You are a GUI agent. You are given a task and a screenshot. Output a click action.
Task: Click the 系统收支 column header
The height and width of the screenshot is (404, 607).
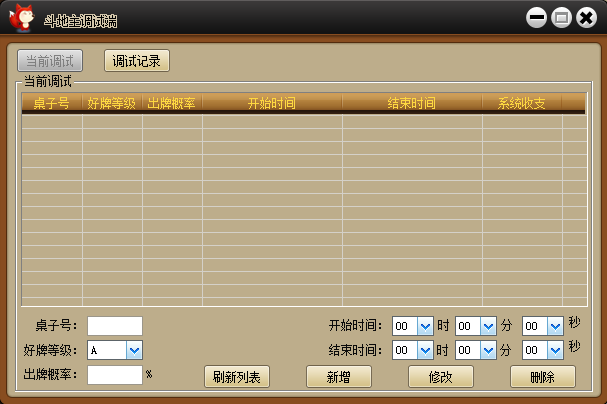click(x=521, y=103)
